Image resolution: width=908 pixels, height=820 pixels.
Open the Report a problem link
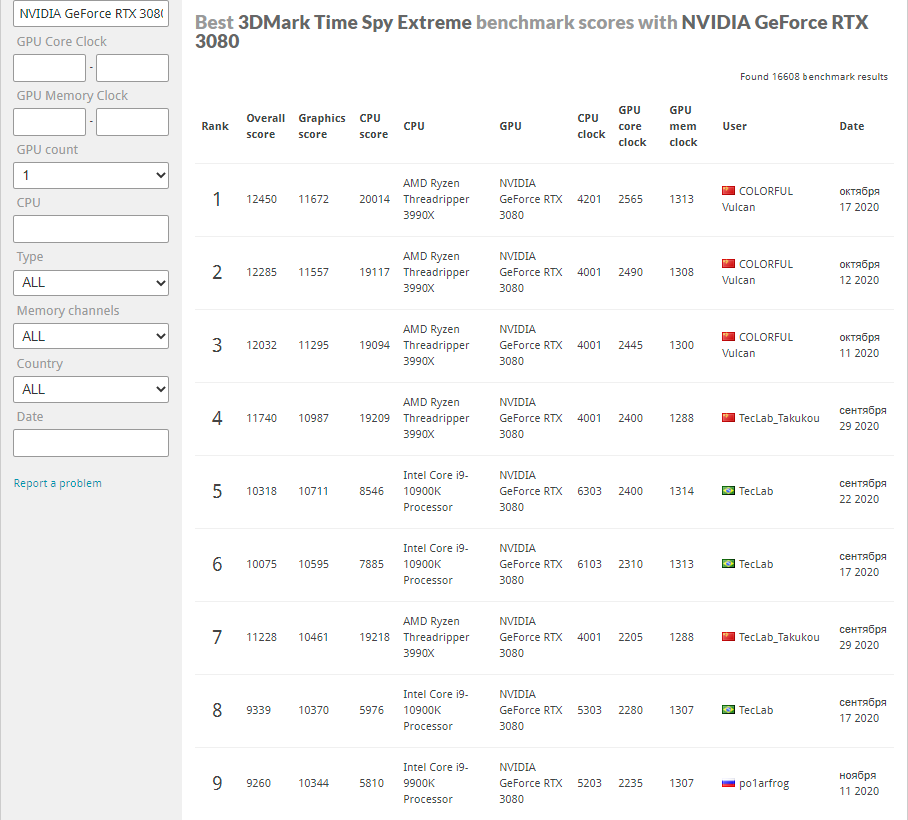tap(57, 483)
